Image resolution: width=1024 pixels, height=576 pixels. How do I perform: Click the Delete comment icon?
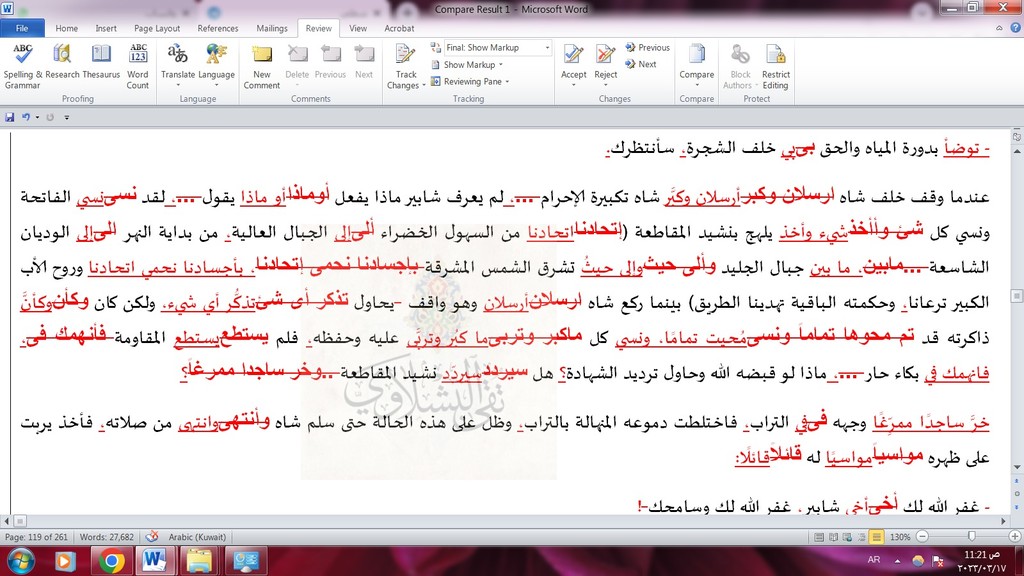coord(297,54)
